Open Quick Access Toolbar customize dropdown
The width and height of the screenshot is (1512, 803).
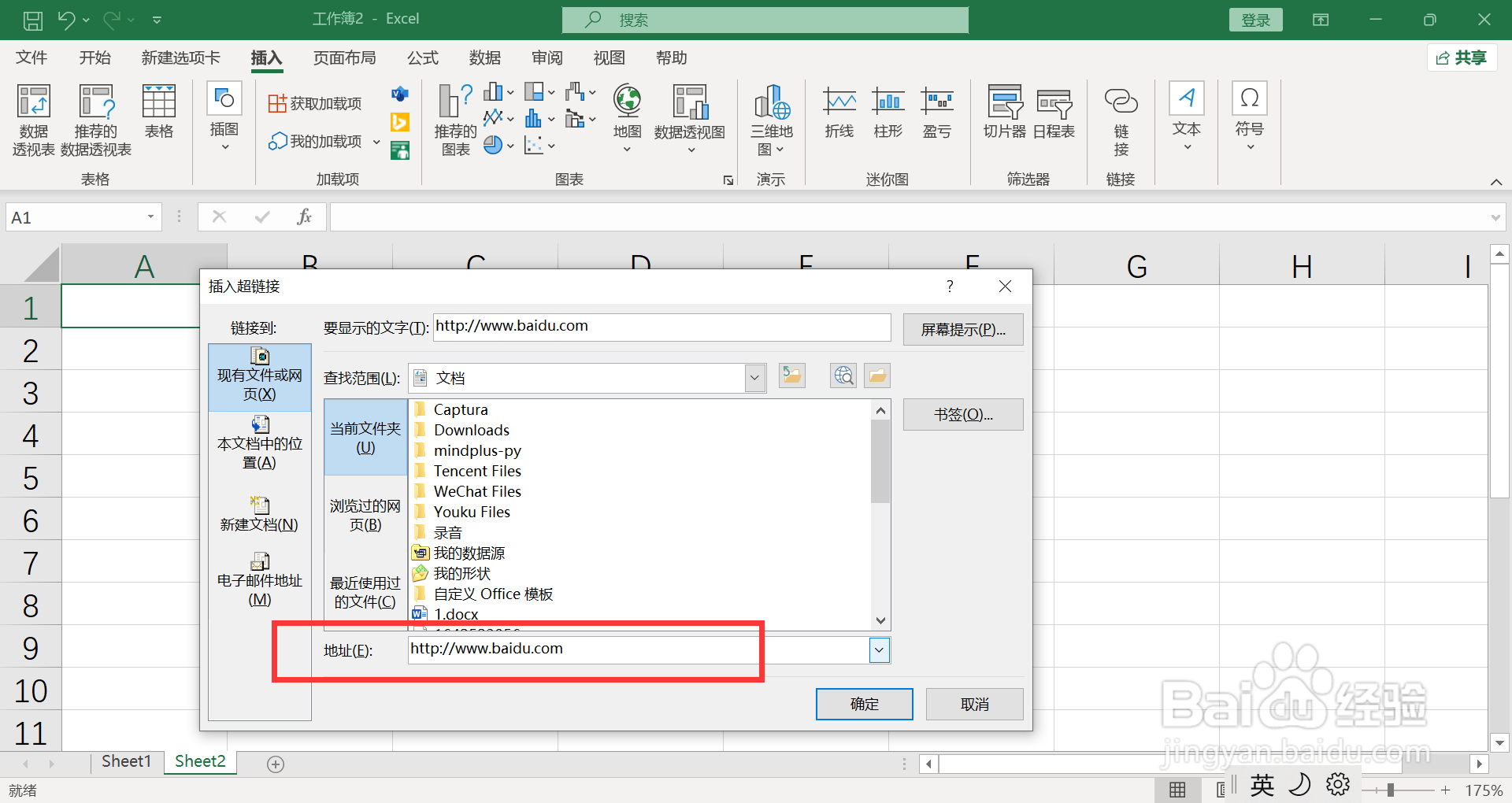coord(157,20)
